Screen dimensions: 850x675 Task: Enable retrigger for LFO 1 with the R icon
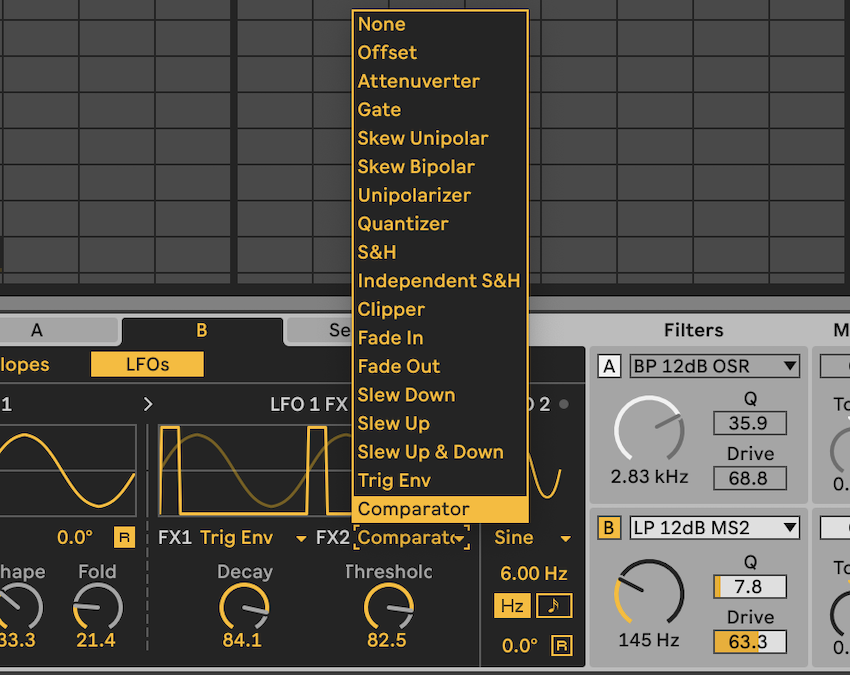click(x=125, y=537)
